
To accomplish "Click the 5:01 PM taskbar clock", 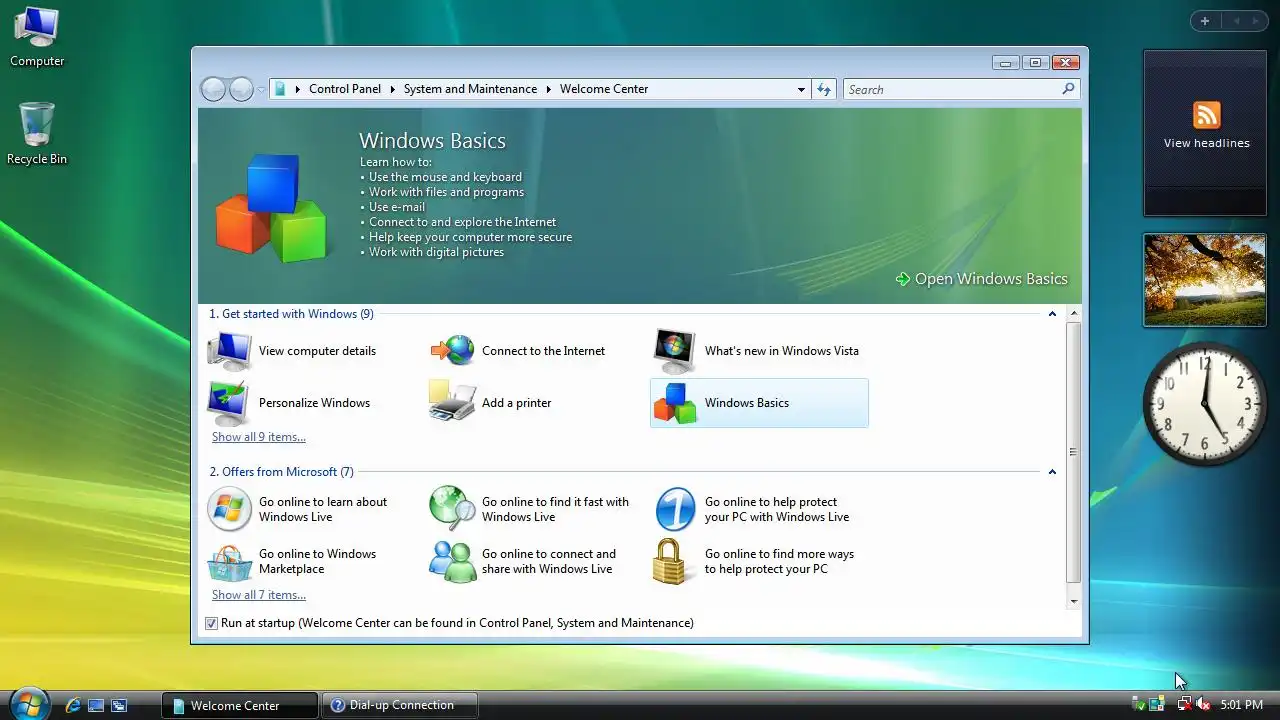I will (x=1241, y=705).
